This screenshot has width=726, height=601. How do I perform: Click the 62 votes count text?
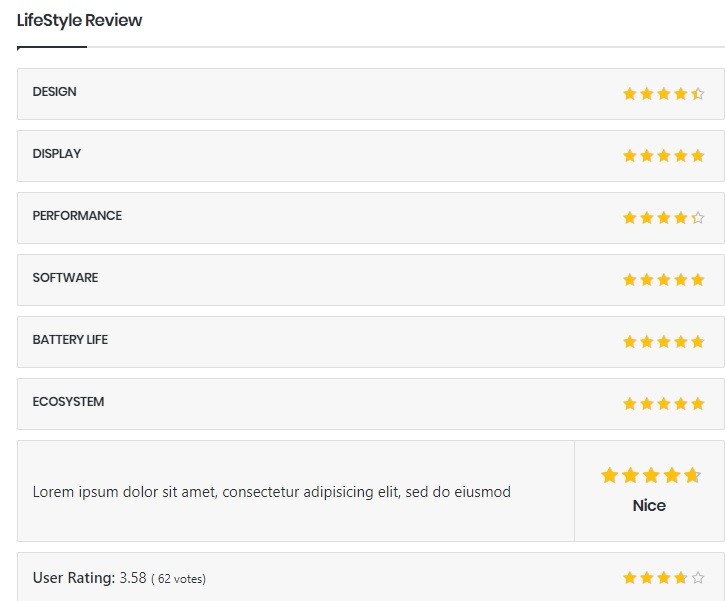point(180,579)
